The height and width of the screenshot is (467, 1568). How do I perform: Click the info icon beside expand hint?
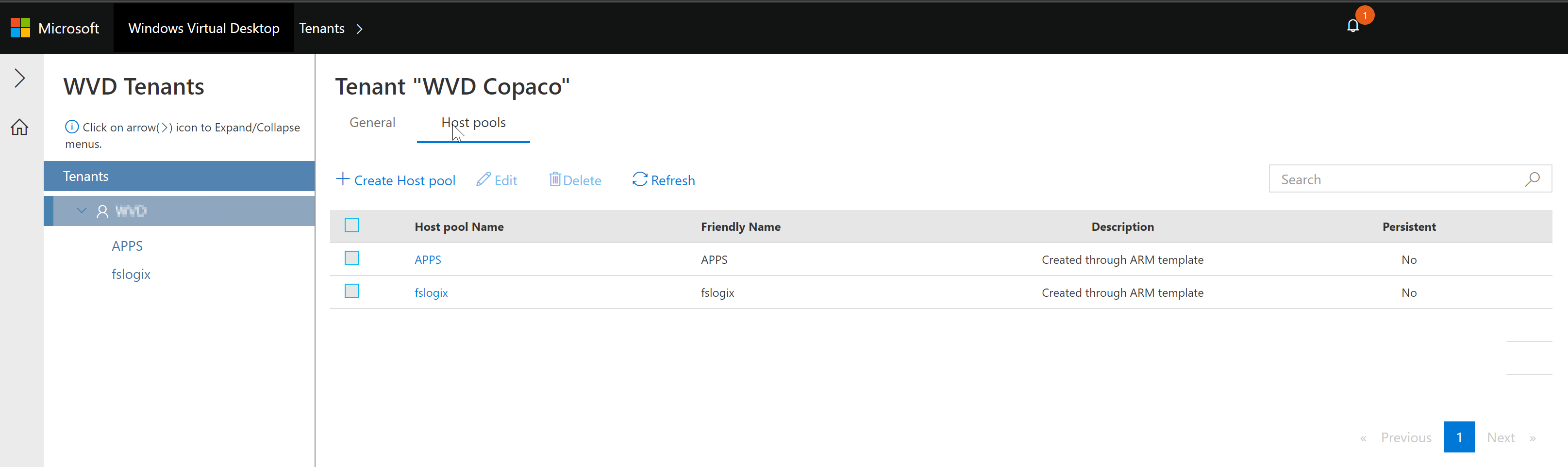click(72, 127)
